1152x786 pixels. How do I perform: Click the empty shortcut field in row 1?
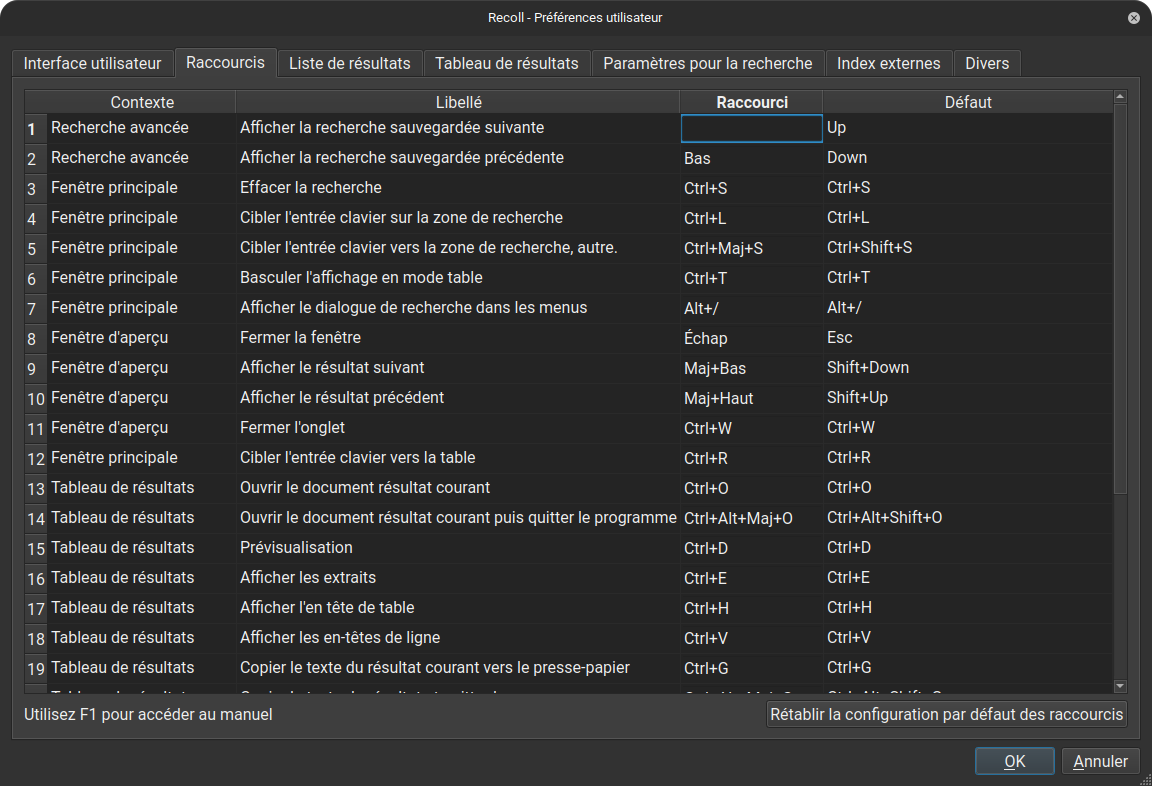[x=751, y=128]
